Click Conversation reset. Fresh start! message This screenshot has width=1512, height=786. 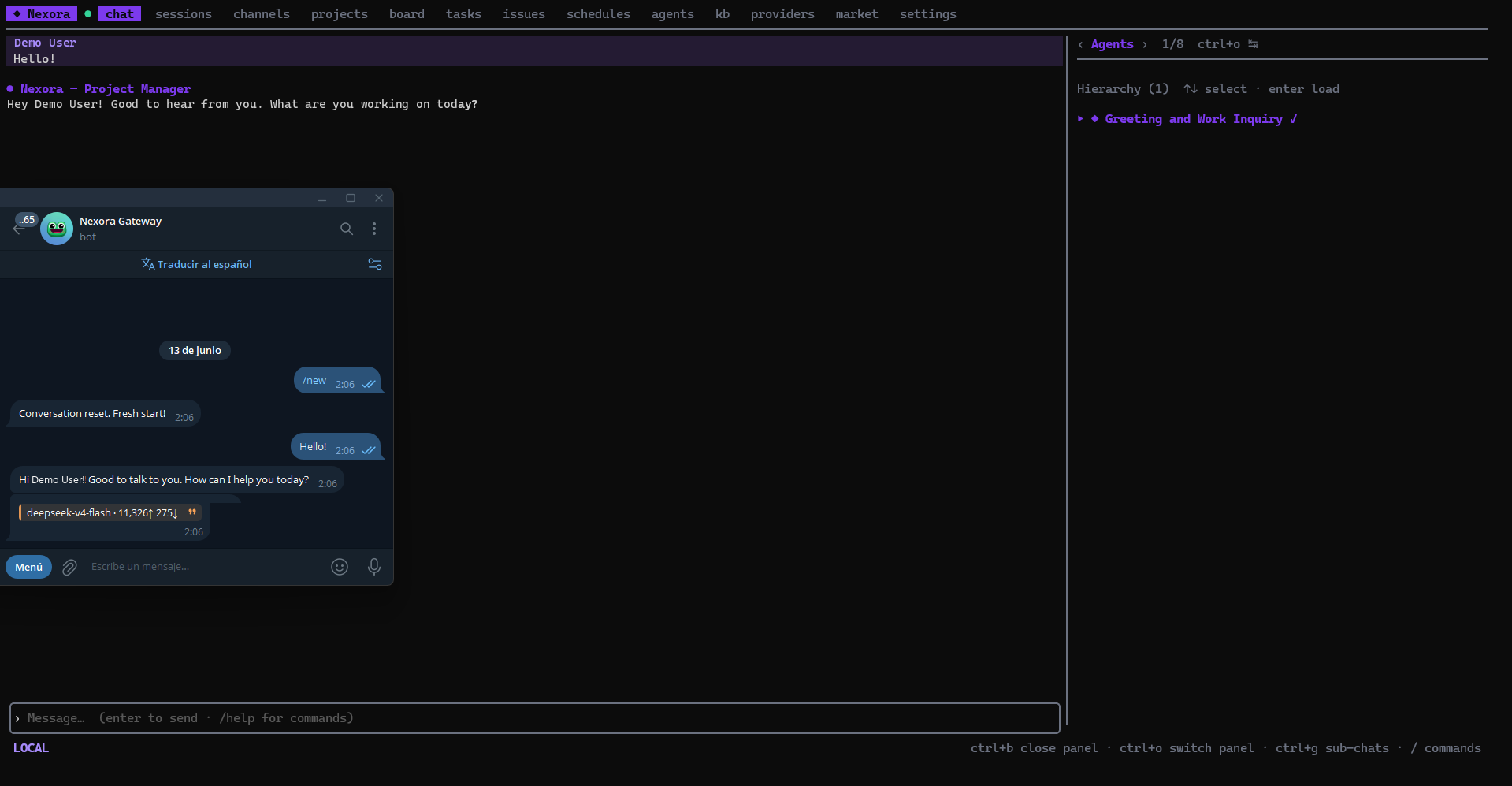coord(106,414)
